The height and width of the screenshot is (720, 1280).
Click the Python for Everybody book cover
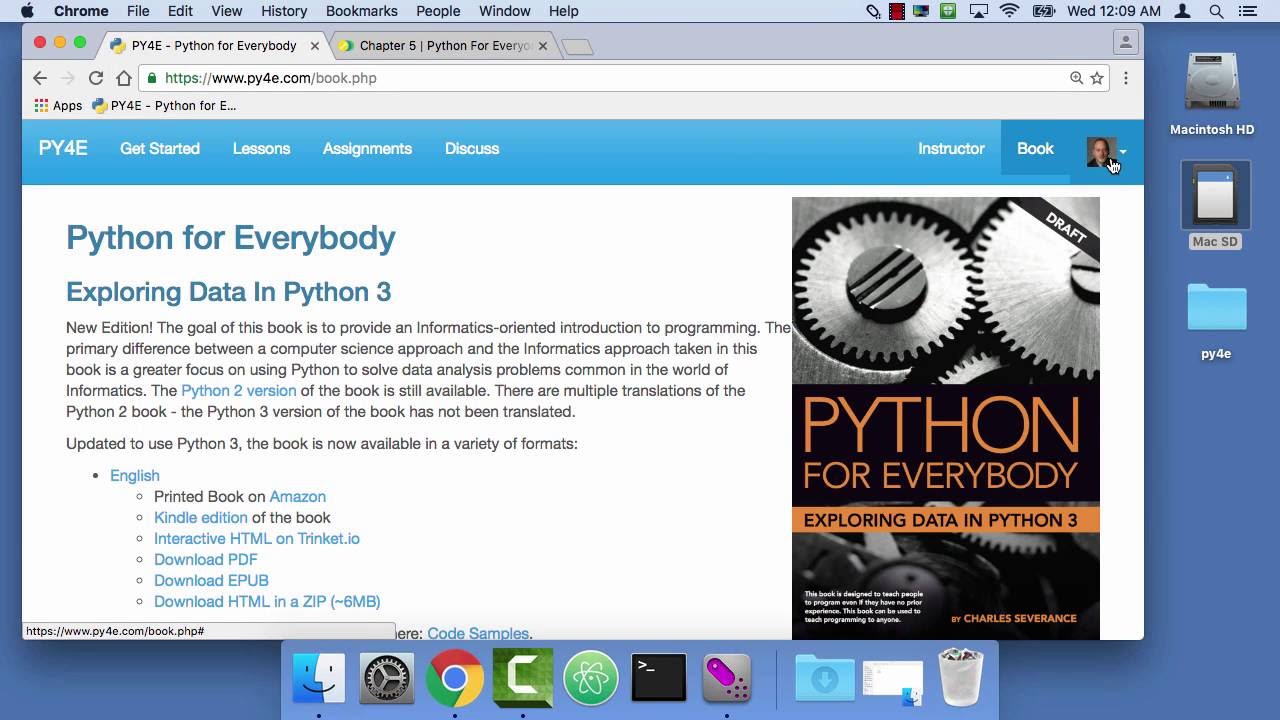946,418
